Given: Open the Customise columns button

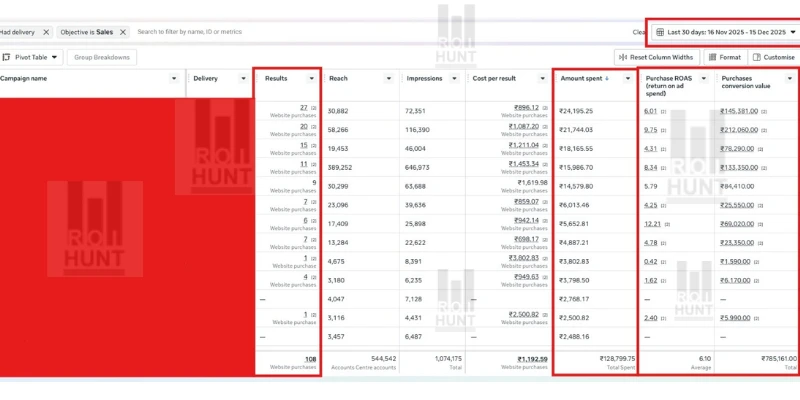Looking at the screenshot, I should pos(773,57).
